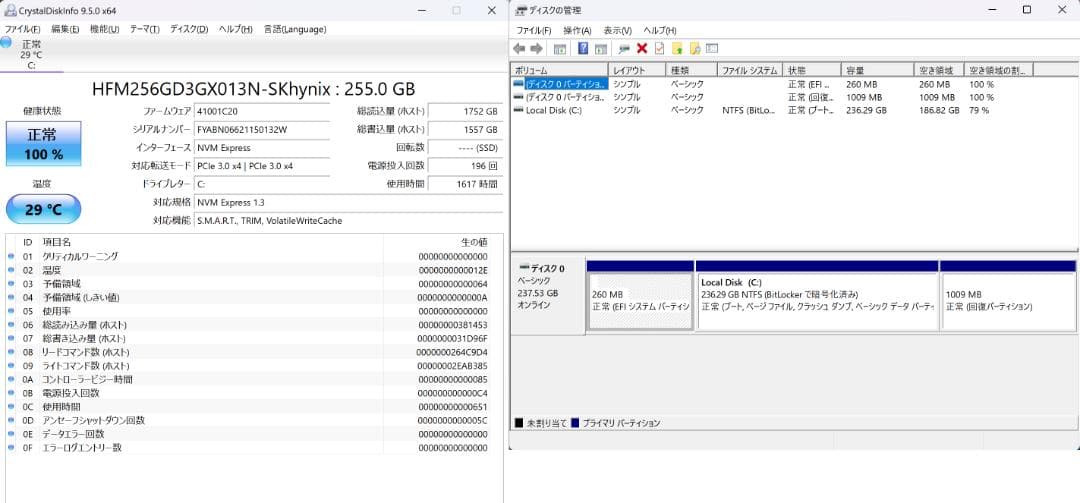The height and width of the screenshot is (503, 1080).
Task: Click the rescan disks drive icon in toolbar
Action: click(x=624, y=48)
